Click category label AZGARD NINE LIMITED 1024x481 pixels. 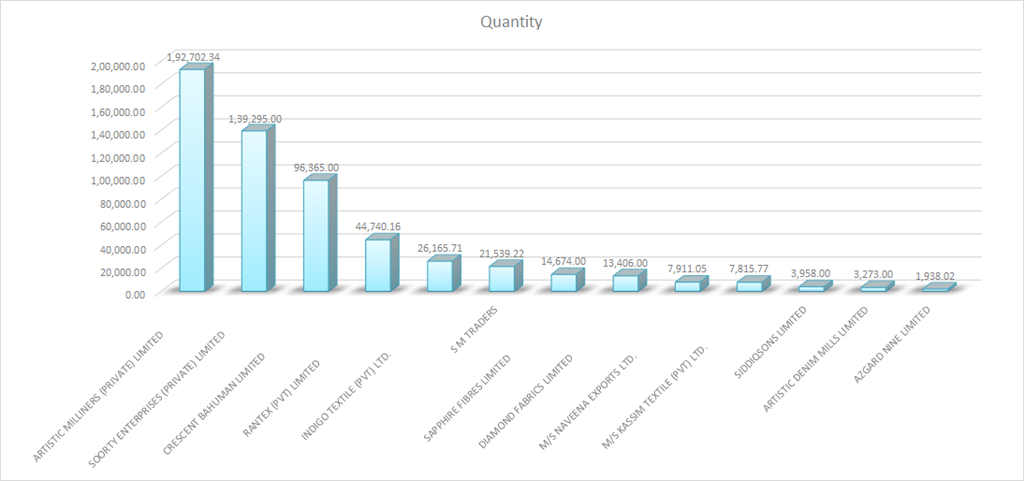pyautogui.click(x=894, y=345)
